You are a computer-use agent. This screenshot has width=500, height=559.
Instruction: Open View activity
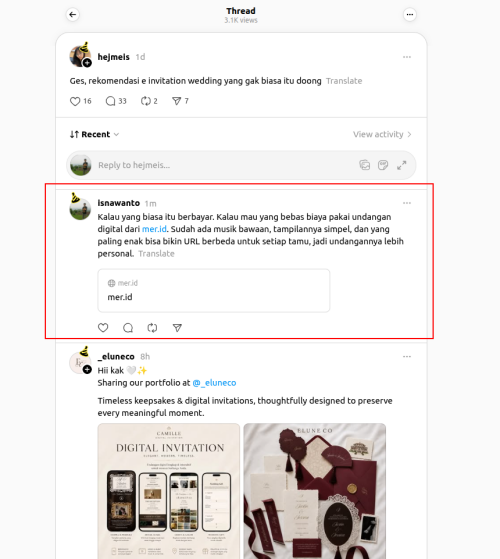tap(382, 134)
